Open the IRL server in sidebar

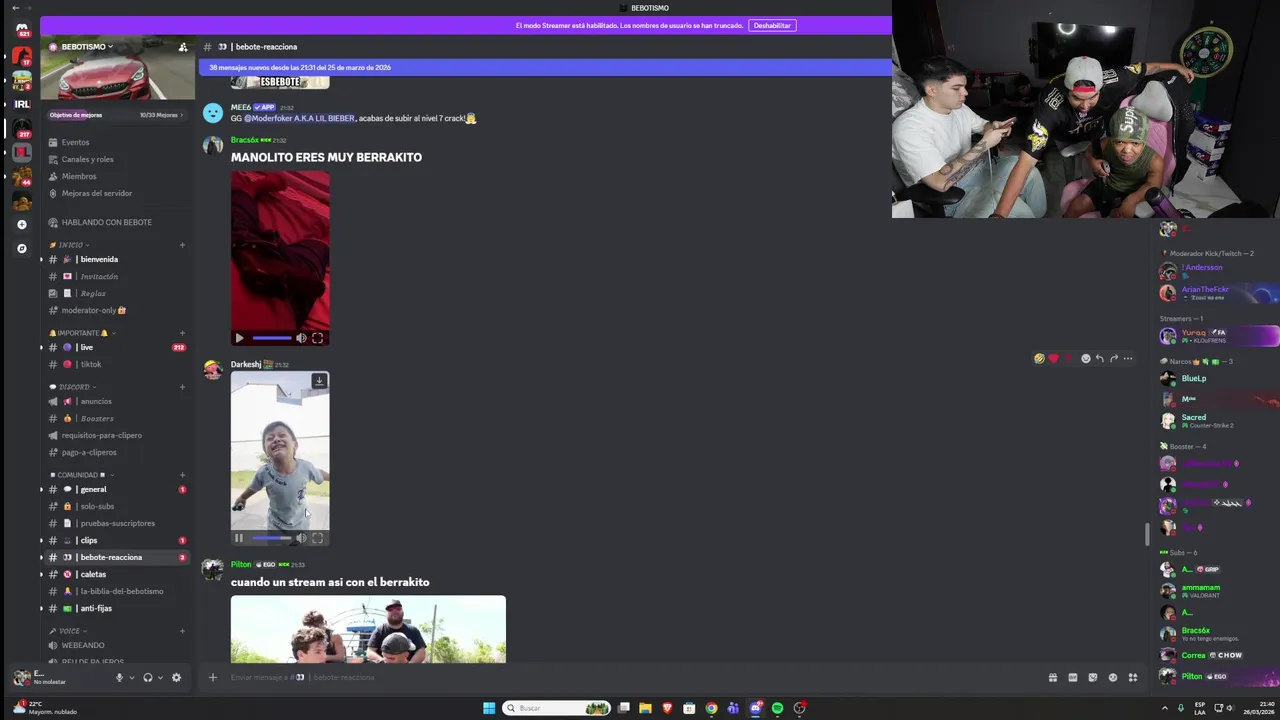22,104
